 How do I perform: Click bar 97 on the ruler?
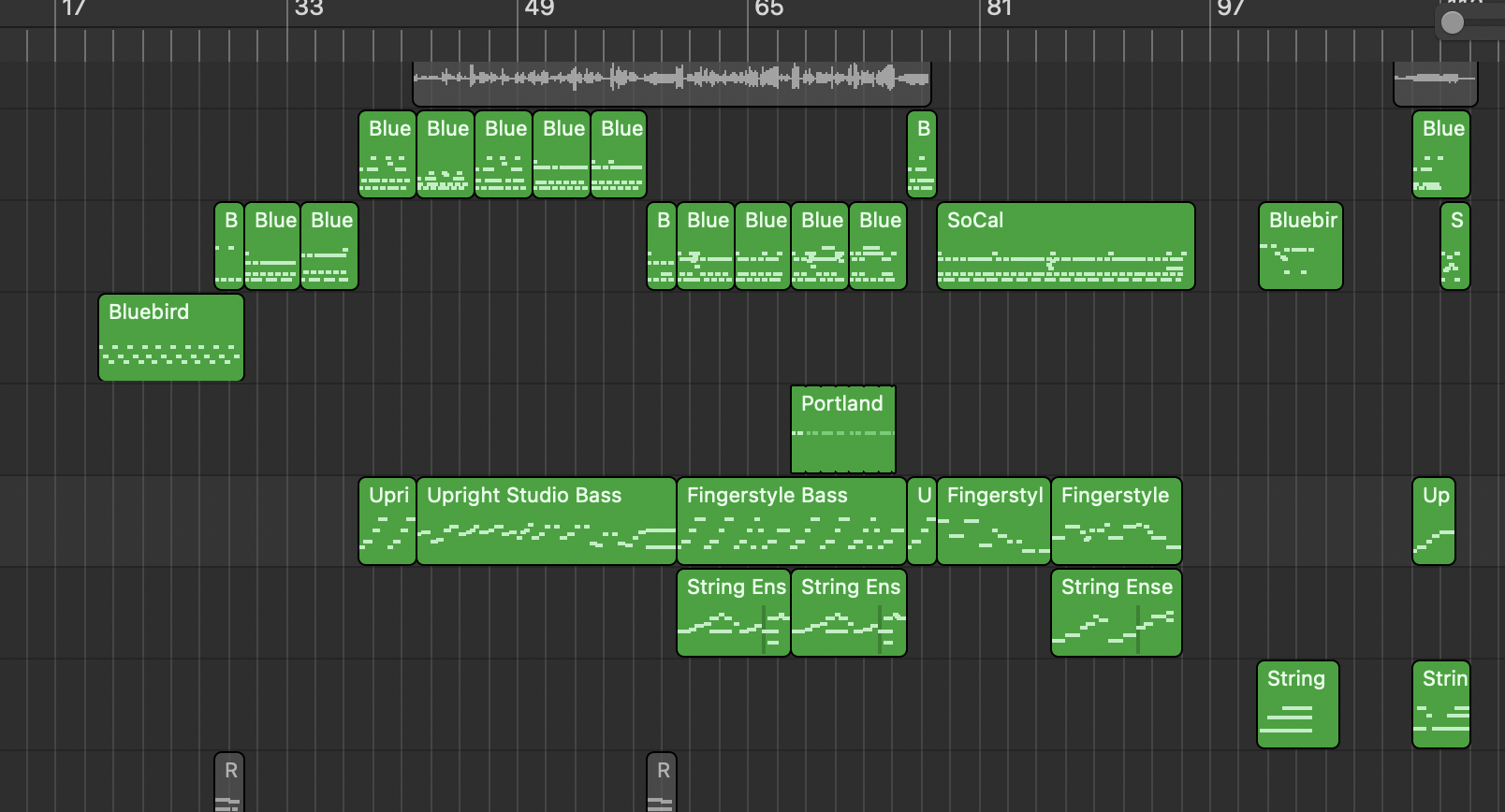tap(1229, 9)
